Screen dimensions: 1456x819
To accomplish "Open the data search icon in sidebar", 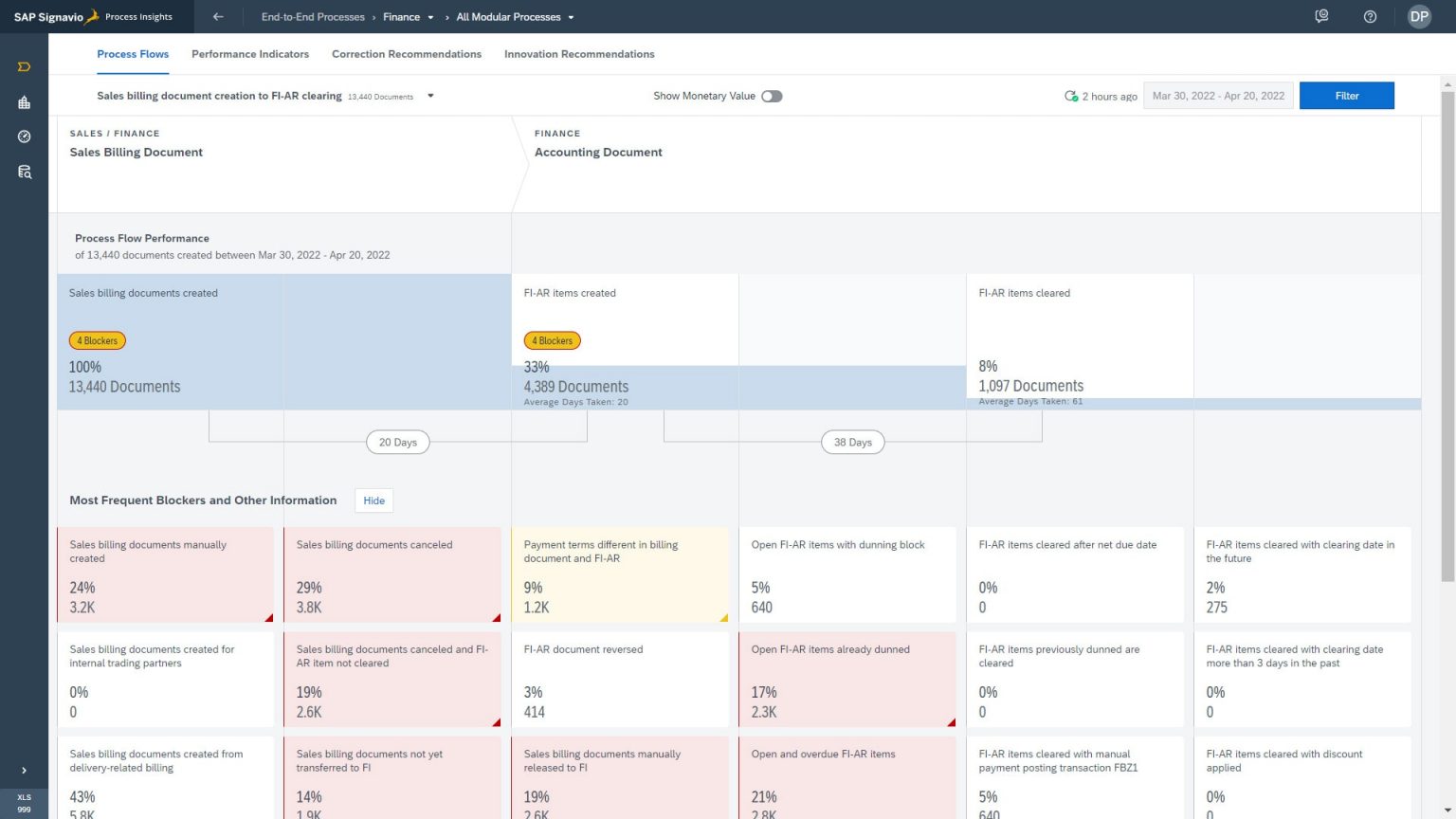I will click(24, 172).
